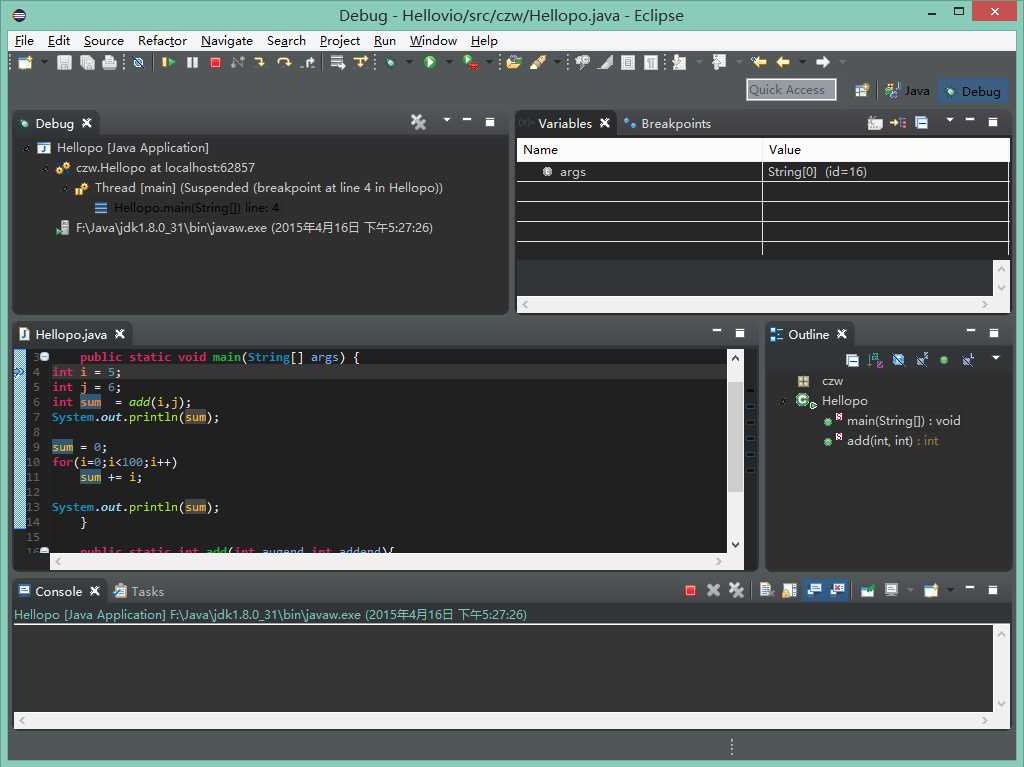Click the Open Perspective icon
1024x767 pixels.
pos(862,90)
